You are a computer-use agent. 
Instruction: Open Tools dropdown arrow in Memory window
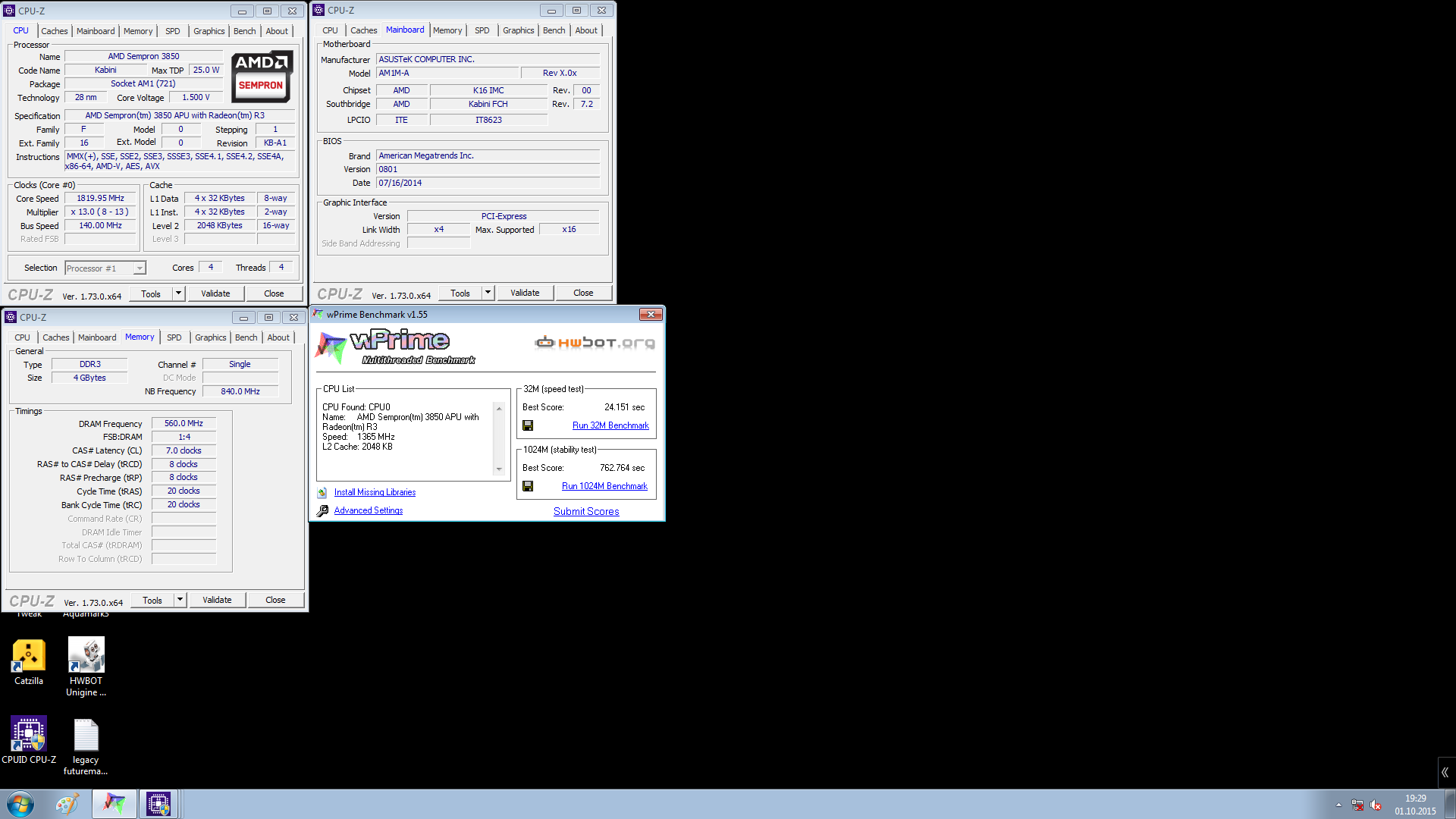[x=180, y=600]
